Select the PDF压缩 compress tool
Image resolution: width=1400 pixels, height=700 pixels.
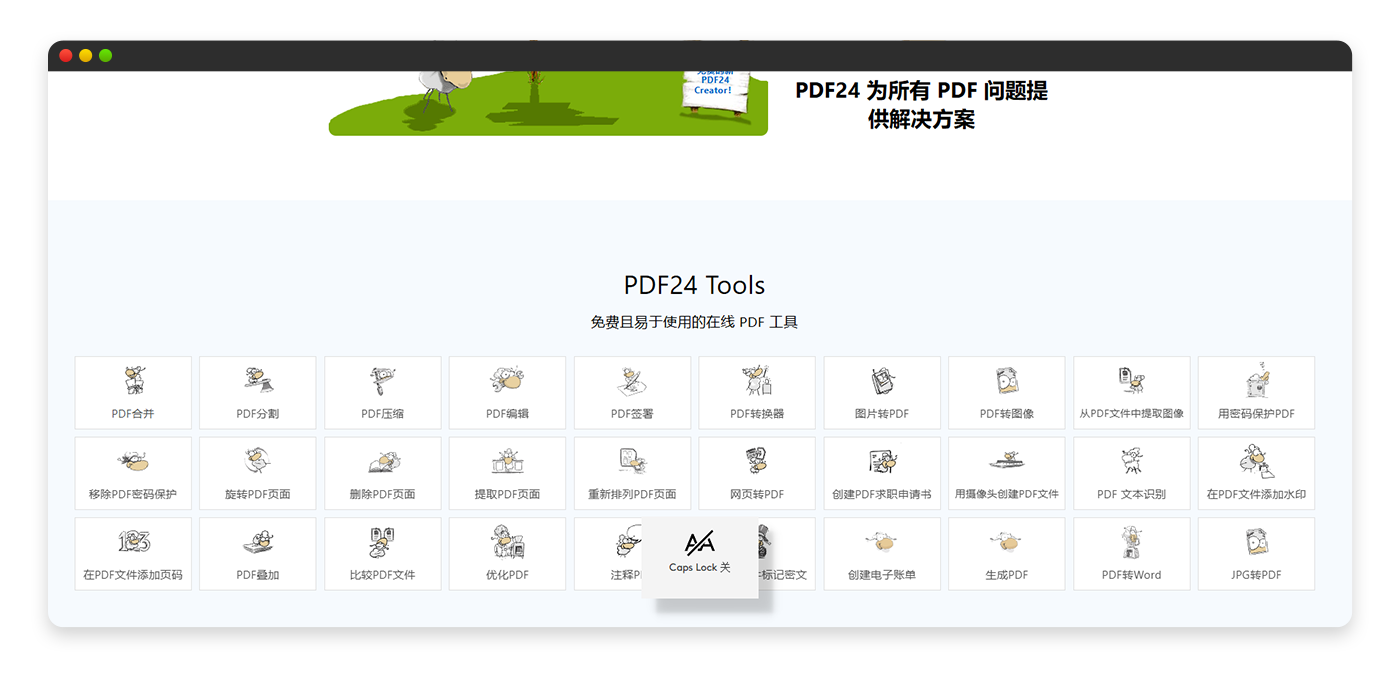pos(383,393)
